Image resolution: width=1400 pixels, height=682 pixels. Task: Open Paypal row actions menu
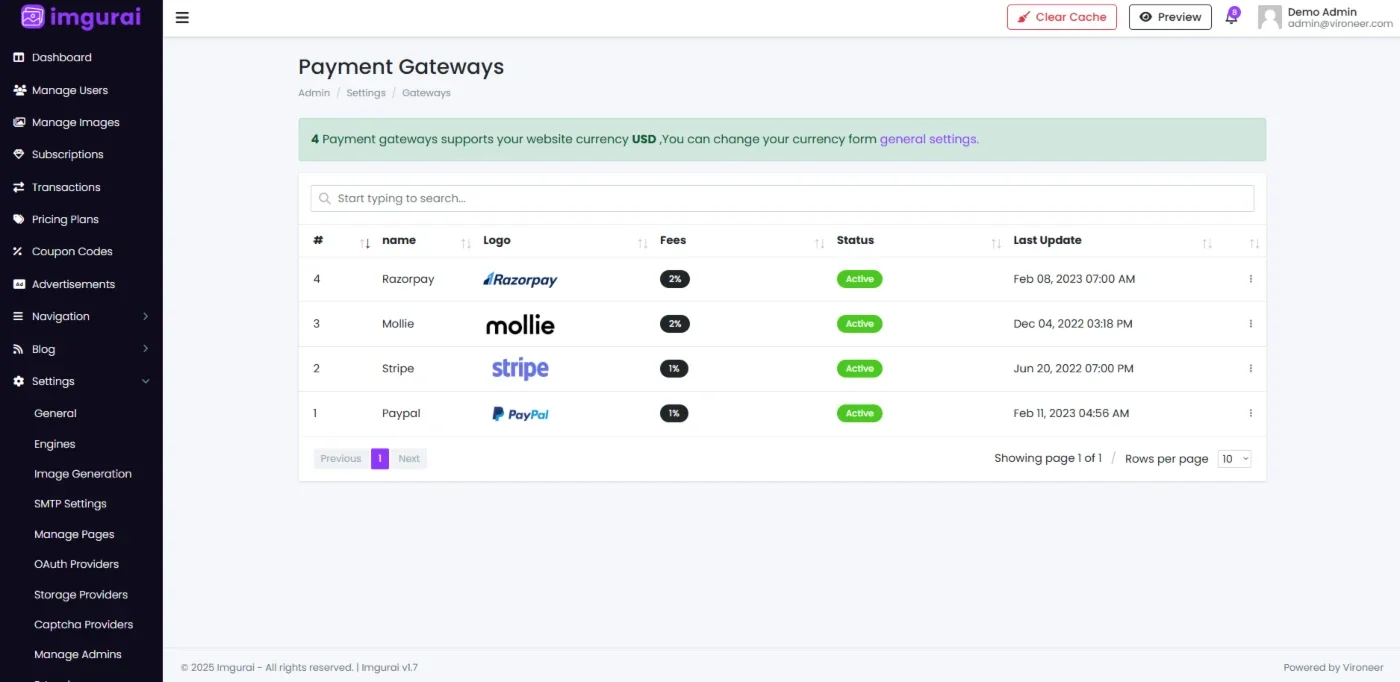coord(1250,413)
